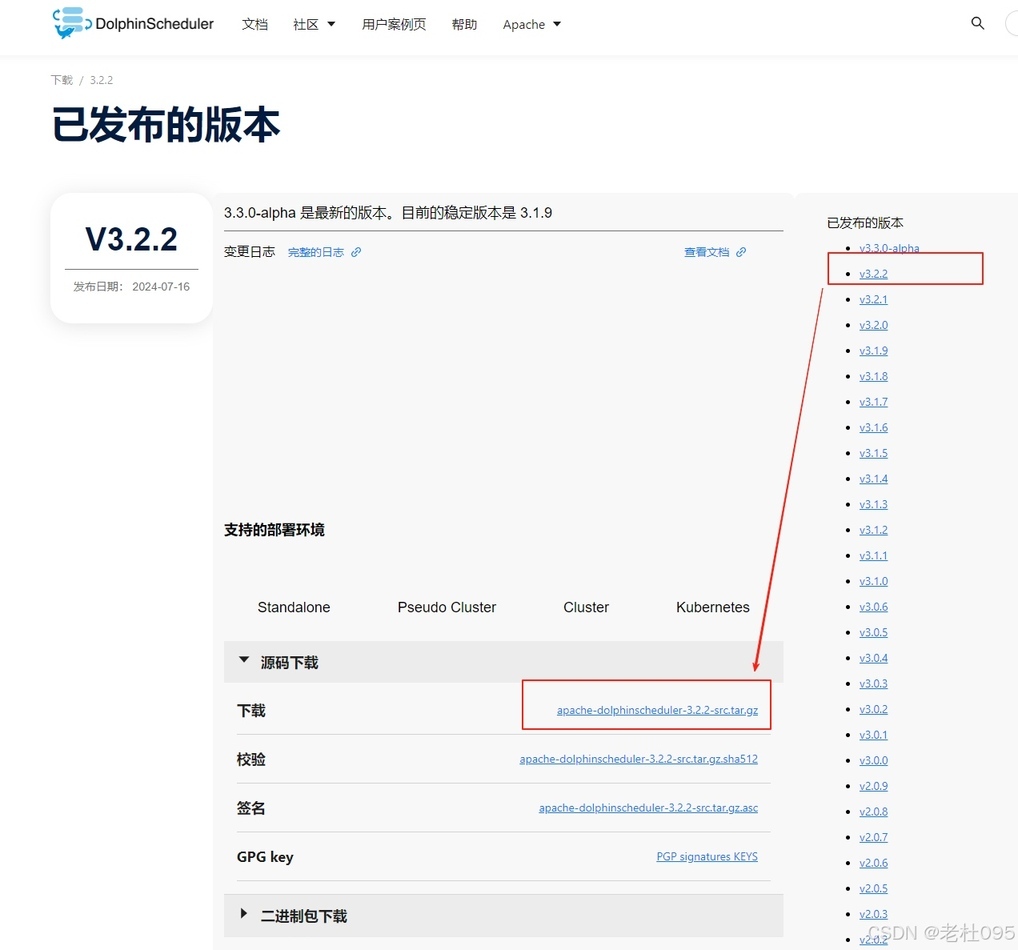Select version v3.3.0-alpha in list

click(889, 248)
